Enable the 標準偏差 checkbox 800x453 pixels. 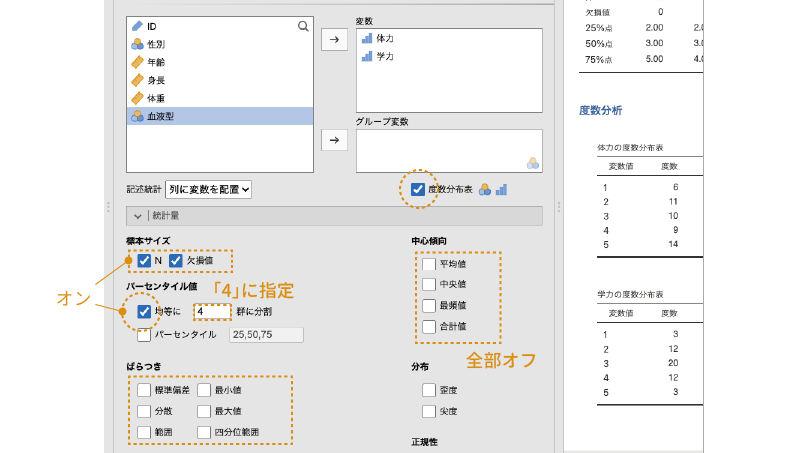click(x=145, y=390)
